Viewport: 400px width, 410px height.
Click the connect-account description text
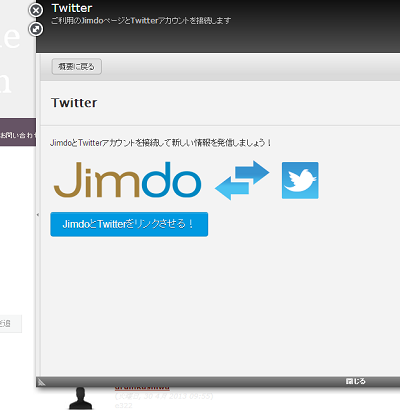(x=161, y=143)
